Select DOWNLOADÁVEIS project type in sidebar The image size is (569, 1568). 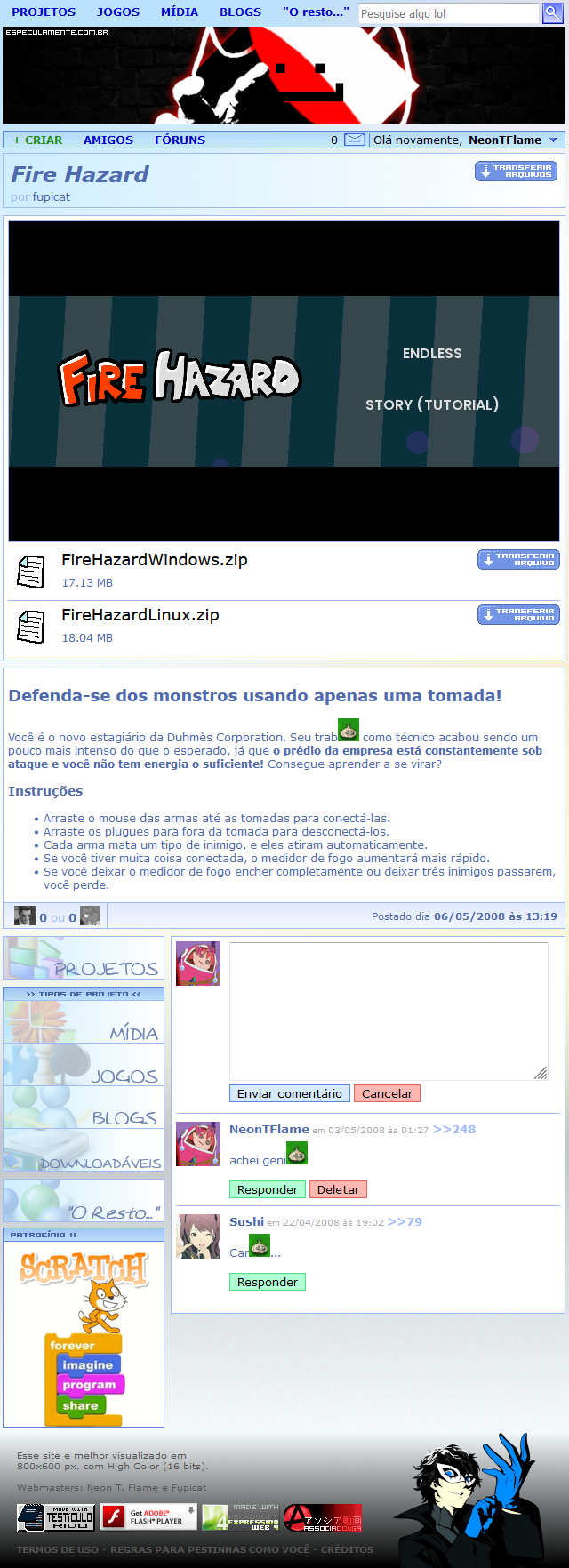[84, 1150]
